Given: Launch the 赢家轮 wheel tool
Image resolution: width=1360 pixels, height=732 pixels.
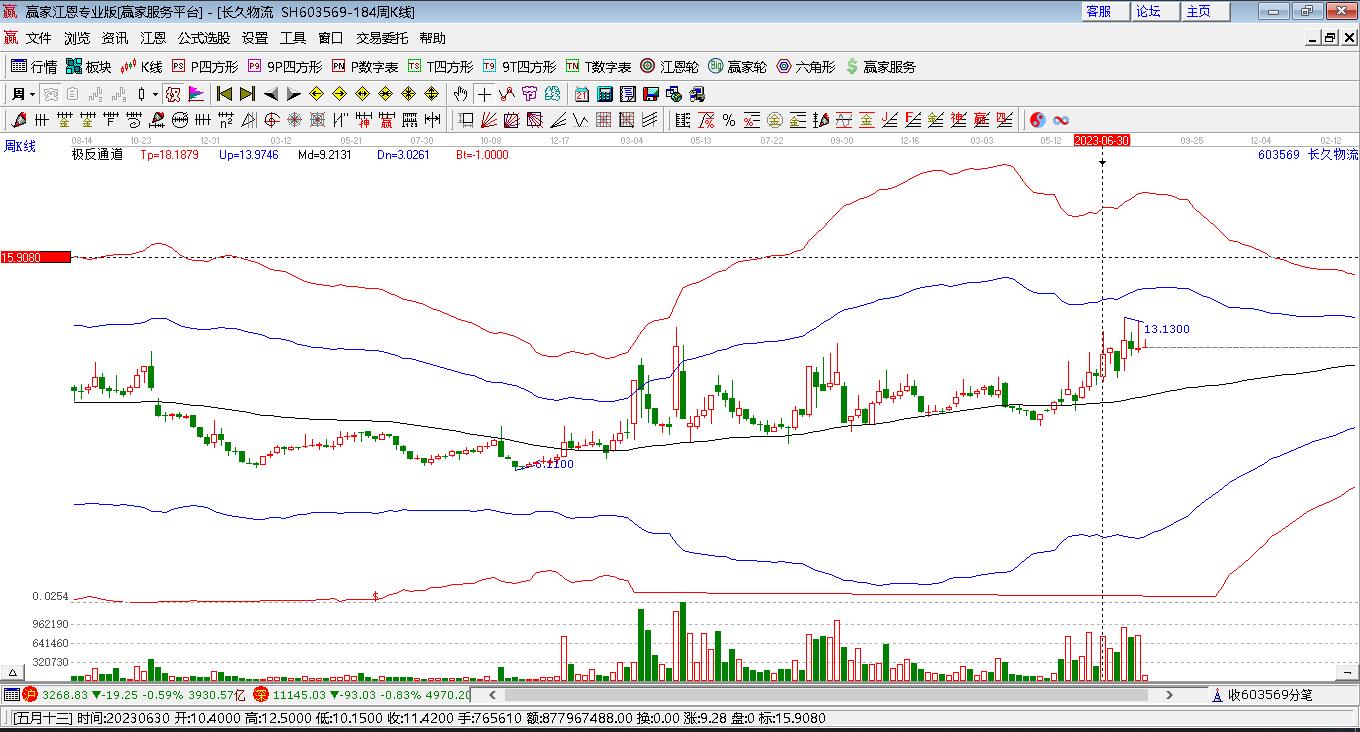Looking at the screenshot, I should point(737,67).
